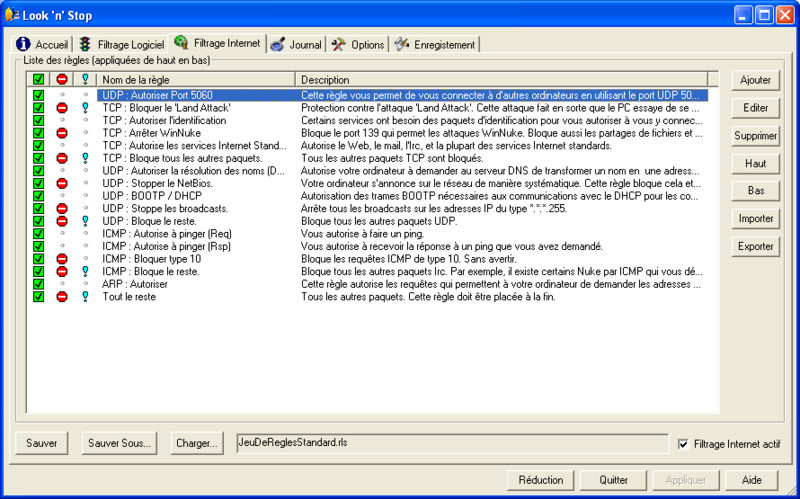Toggle checkbox for ARP Autoriser rule
This screenshot has width=800, height=499.
pos(38,284)
